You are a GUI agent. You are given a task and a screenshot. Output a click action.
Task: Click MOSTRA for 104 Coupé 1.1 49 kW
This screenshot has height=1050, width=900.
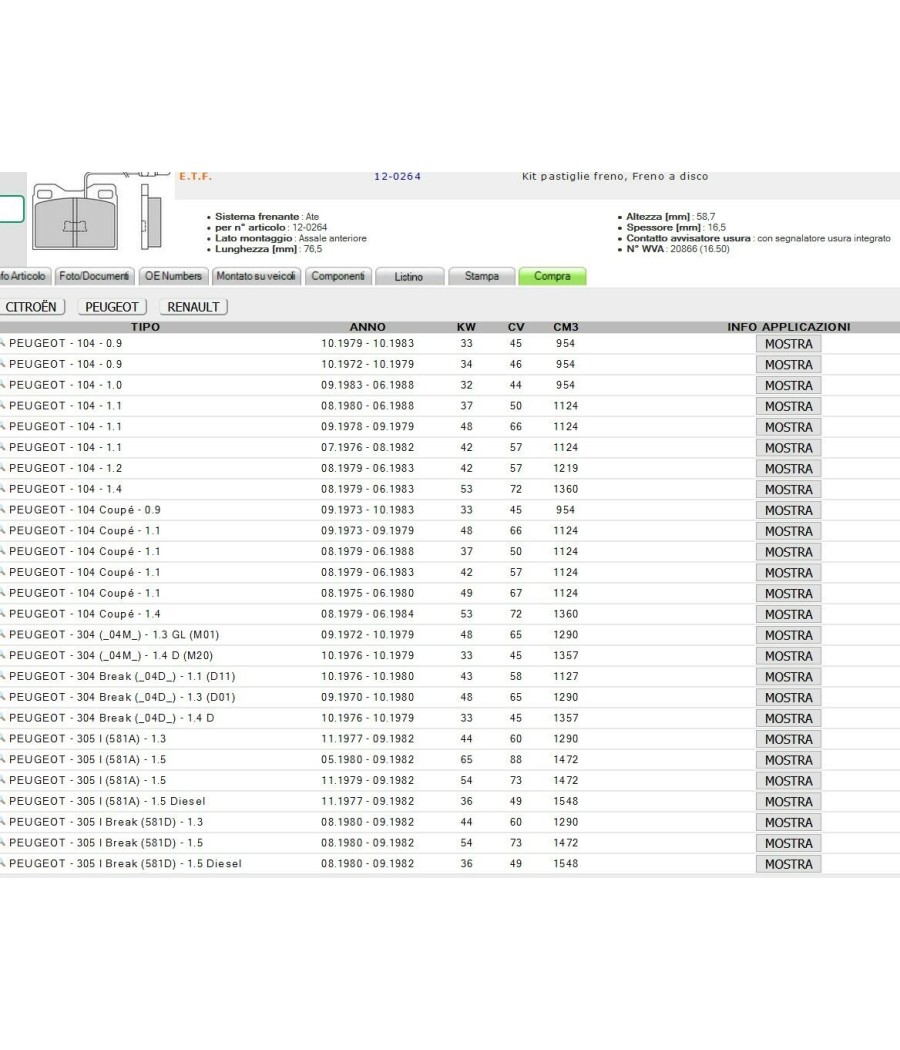pyautogui.click(x=789, y=593)
